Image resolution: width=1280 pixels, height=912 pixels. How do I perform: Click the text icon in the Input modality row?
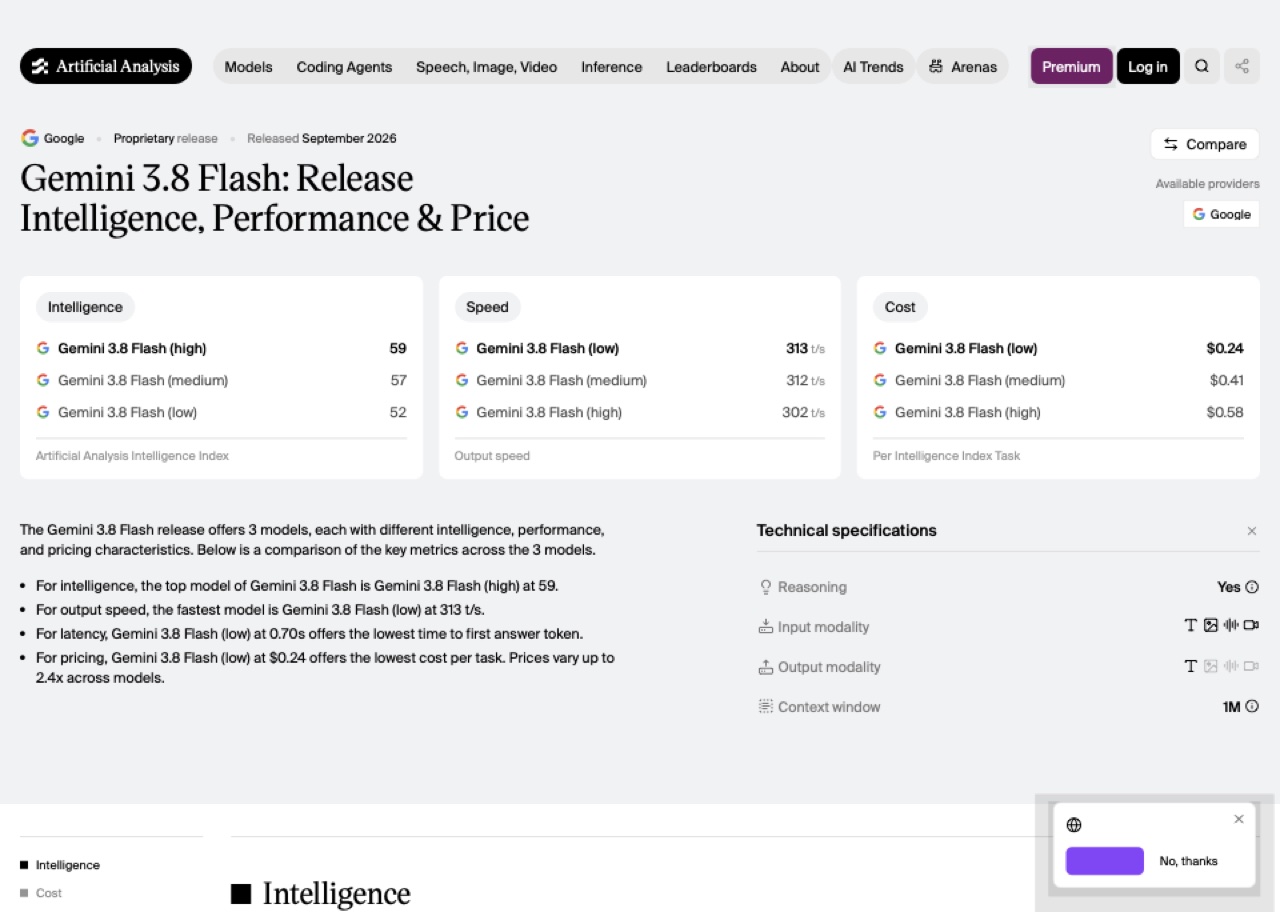tap(1190, 626)
